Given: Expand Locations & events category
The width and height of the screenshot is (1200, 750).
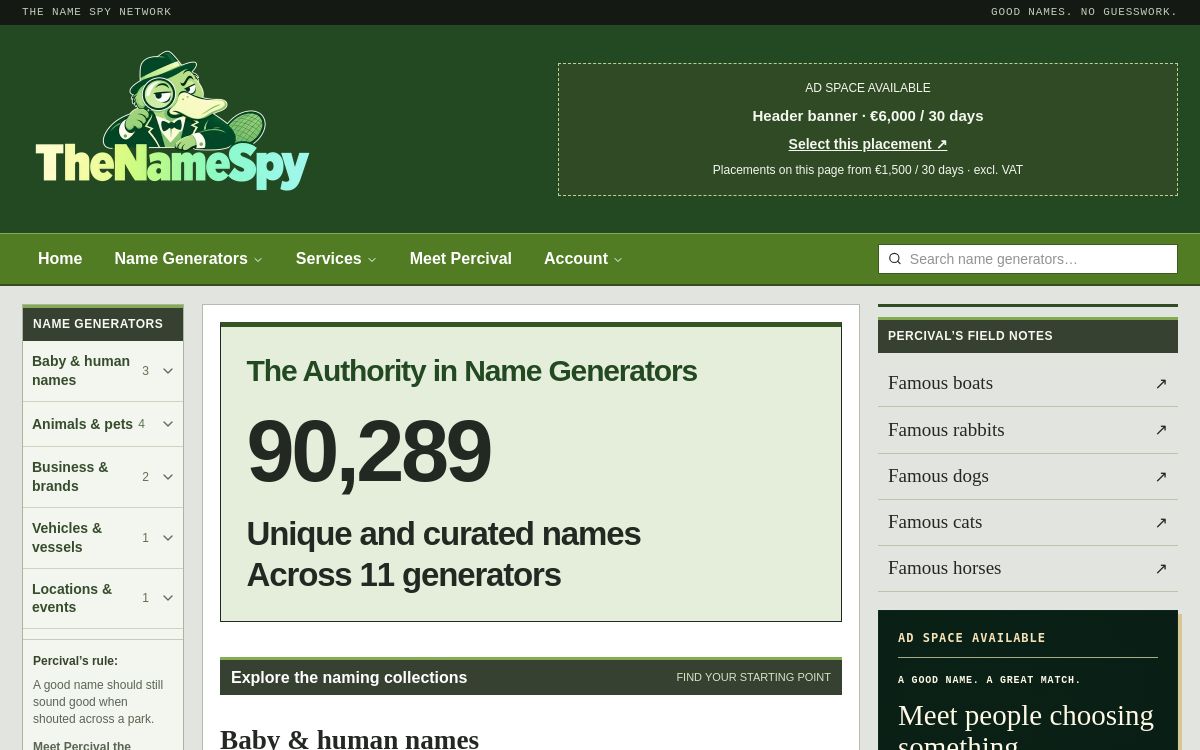Looking at the screenshot, I should point(103,598).
